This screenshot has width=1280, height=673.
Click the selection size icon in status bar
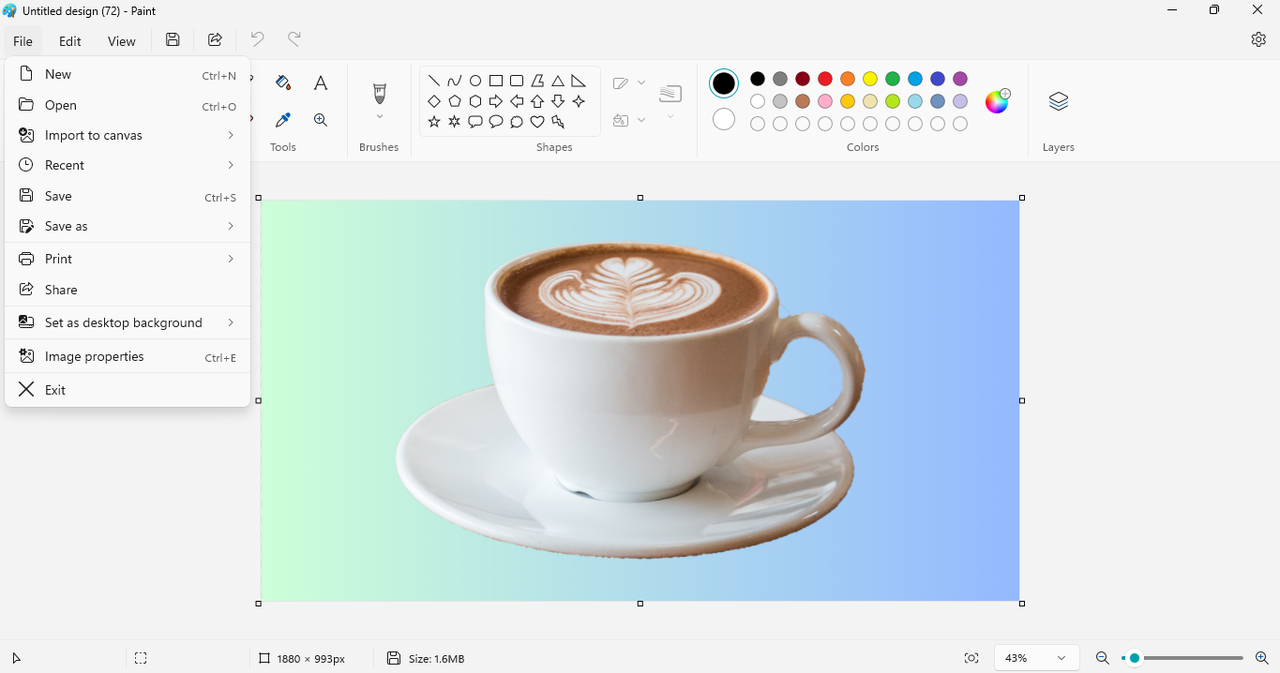pyautogui.click(x=141, y=658)
